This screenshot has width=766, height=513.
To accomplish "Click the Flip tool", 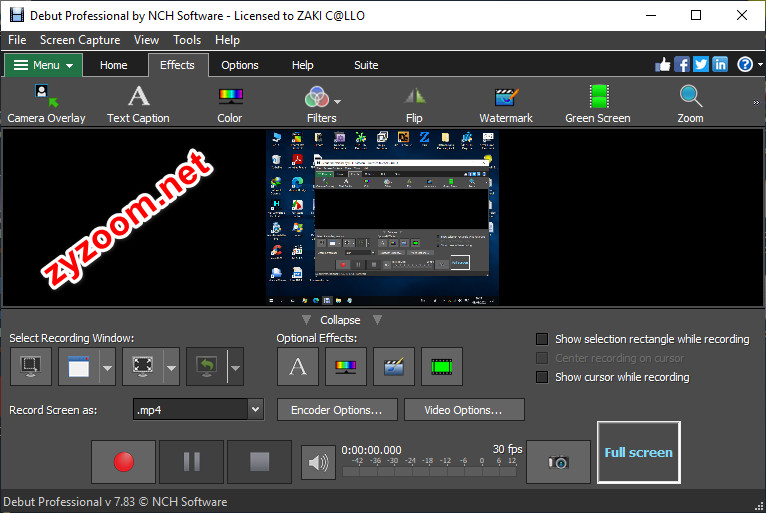I will (414, 103).
